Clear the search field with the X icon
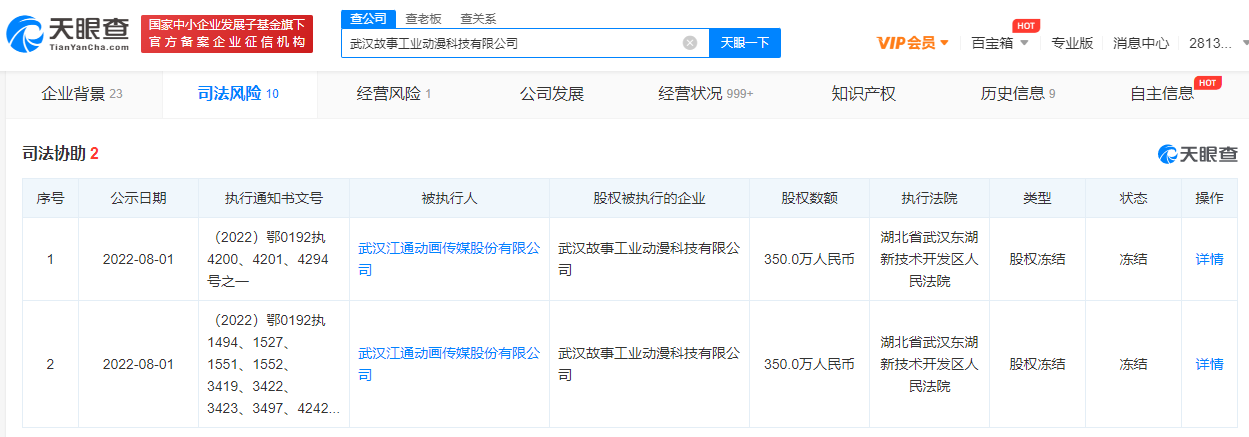 coord(690,43)
